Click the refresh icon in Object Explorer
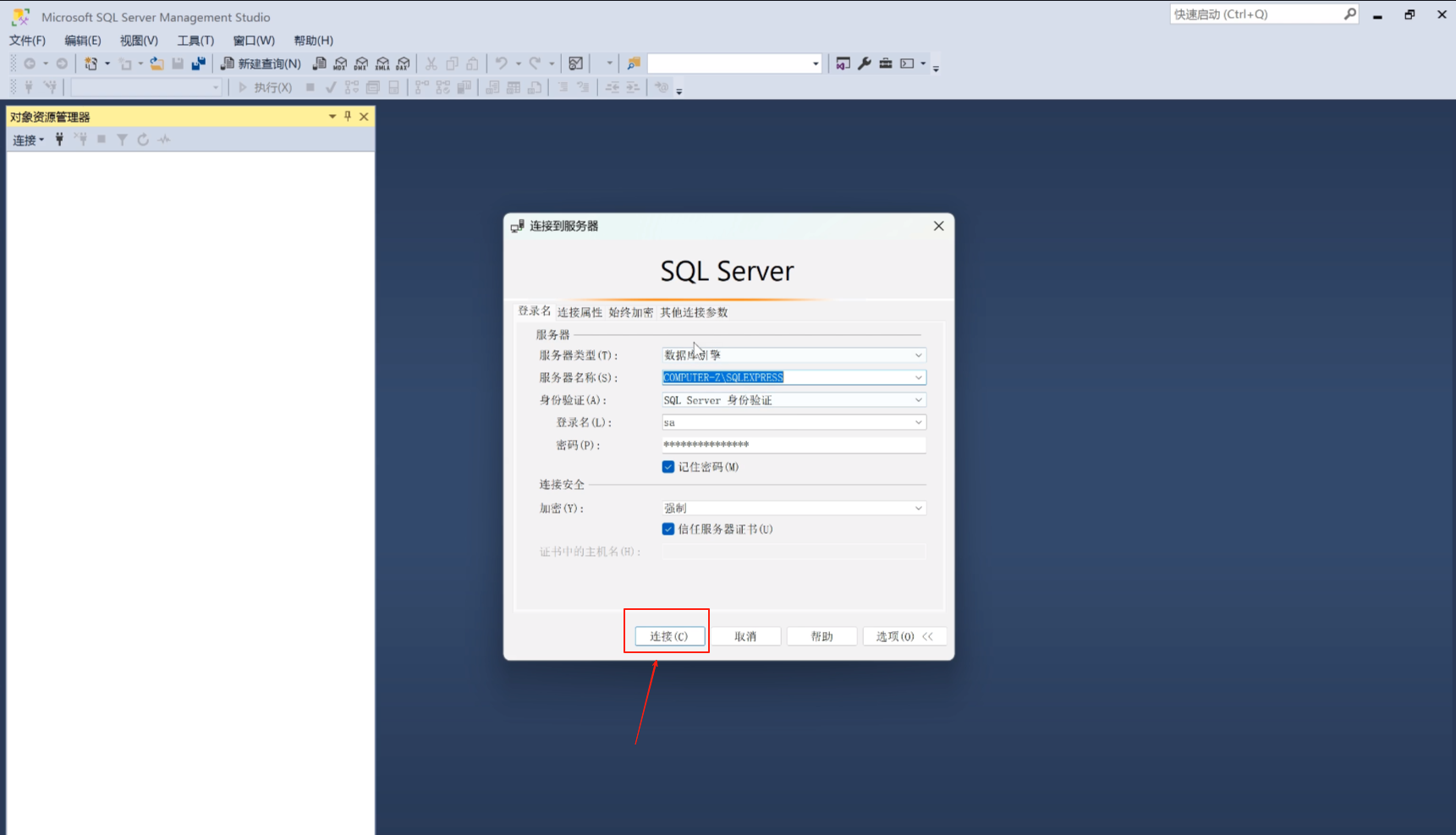1456x835 pixels. (143, 140)
